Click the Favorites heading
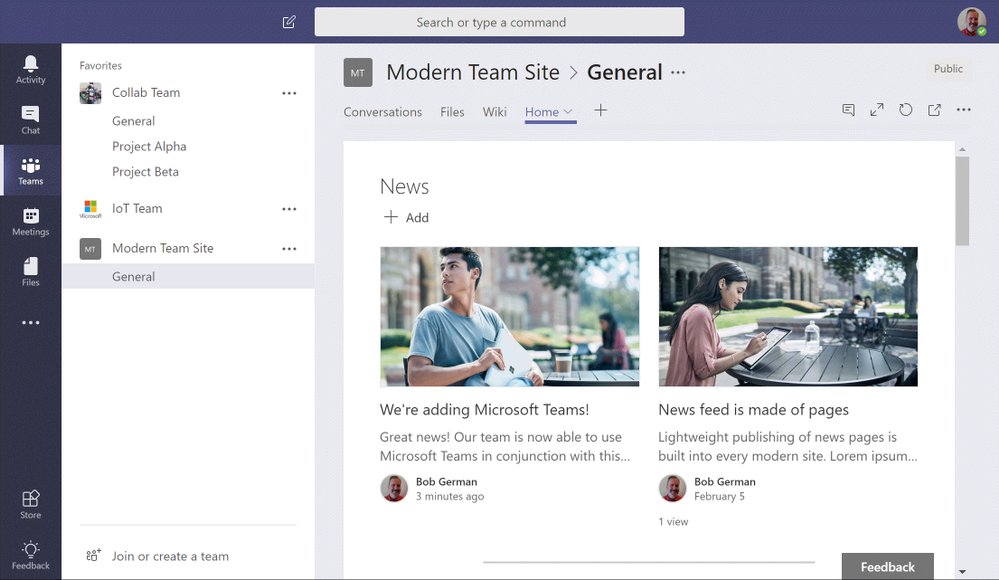This screenshot has width=999, height=580. [101, 65]
